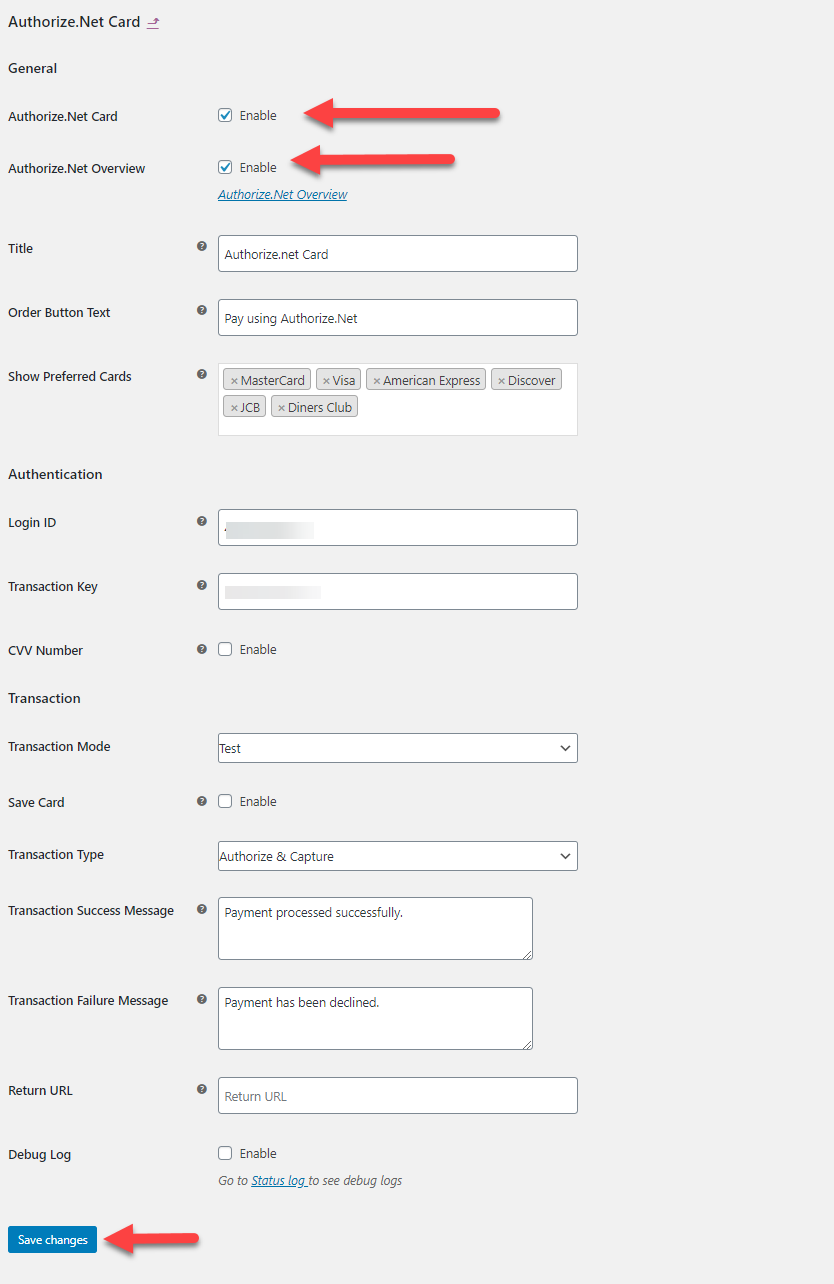Viewport: 834px width, 1284px height.
Task: Open the Status log link
Action: pos(279,1180)
